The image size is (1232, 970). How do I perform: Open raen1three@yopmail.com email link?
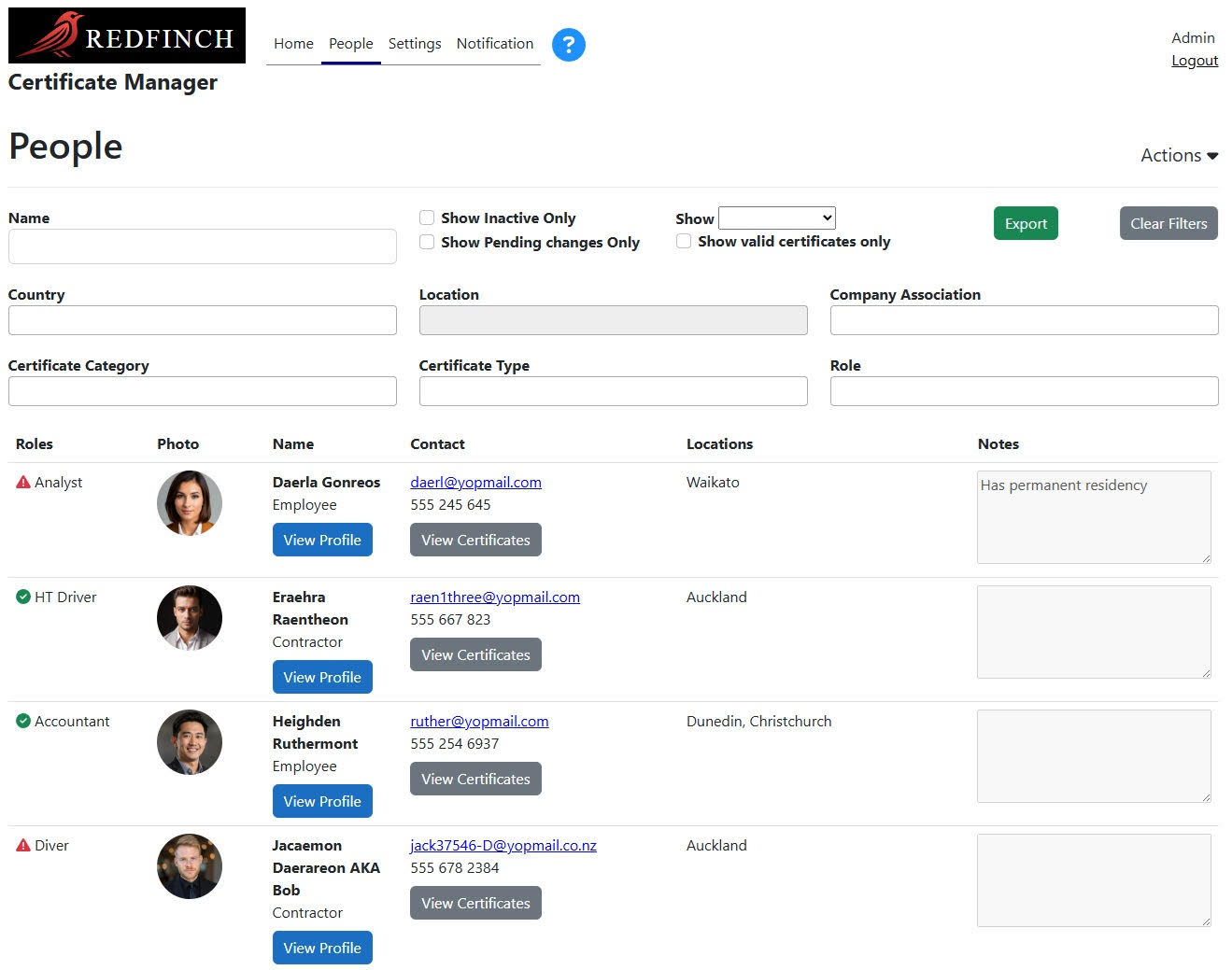tap(494, 597)
